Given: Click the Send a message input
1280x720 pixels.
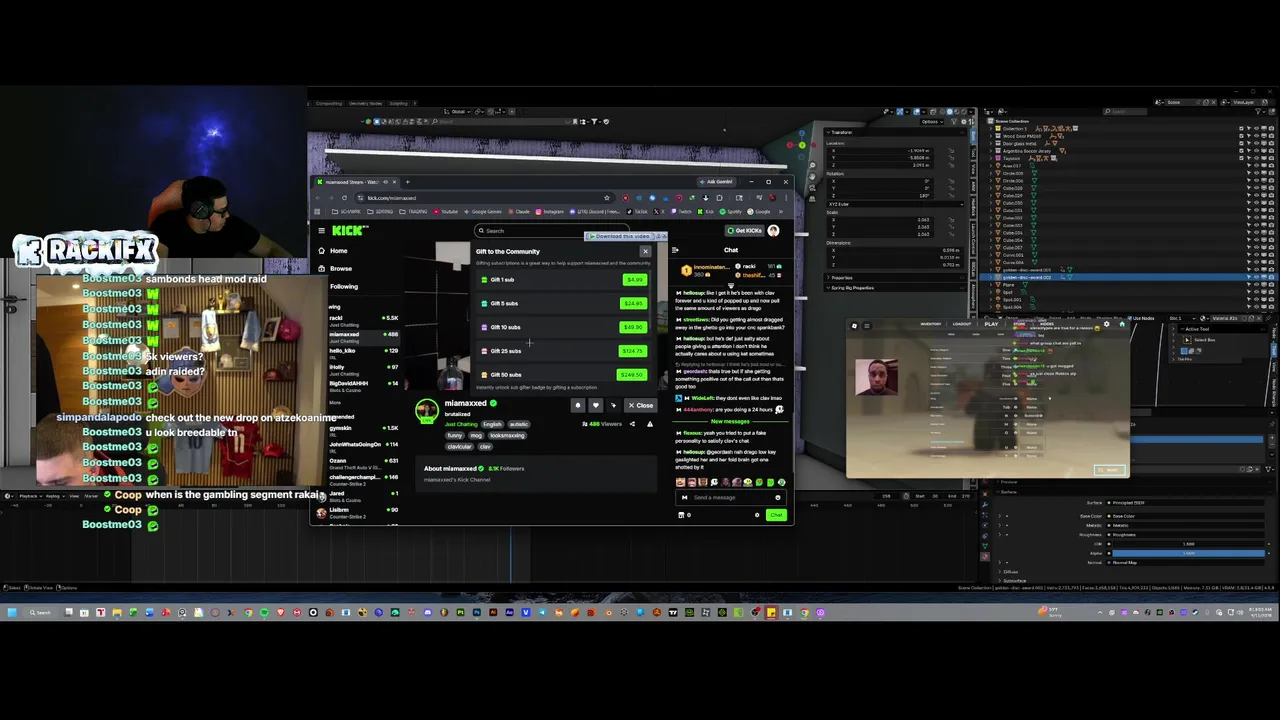Looking at the screenshot, I should pyautogui.click(x=731, y=497).
